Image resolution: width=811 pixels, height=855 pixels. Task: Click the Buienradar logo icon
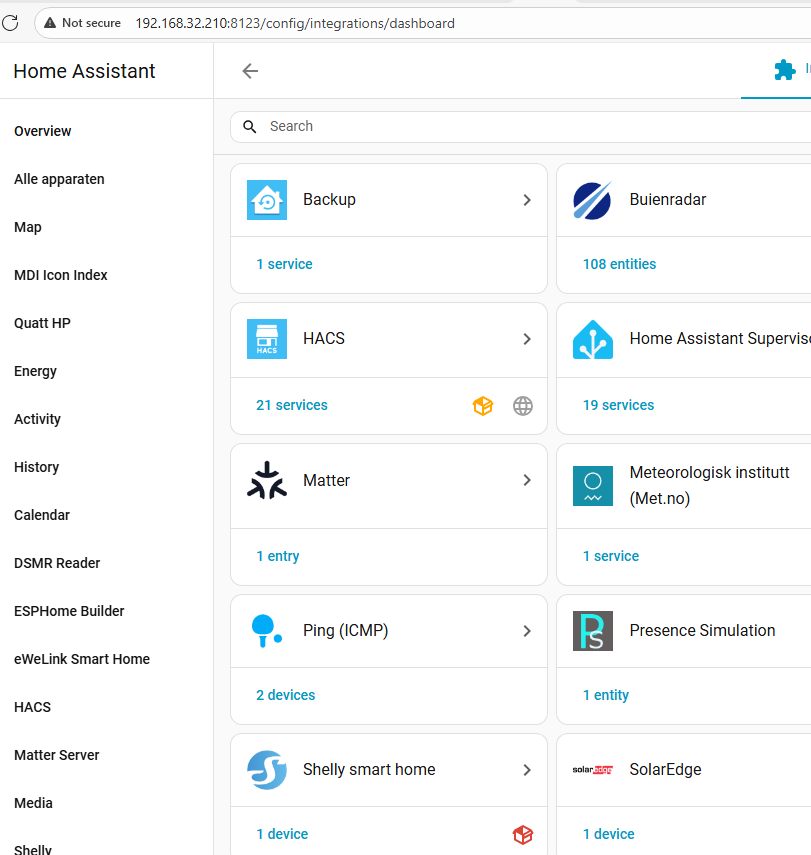592,200
